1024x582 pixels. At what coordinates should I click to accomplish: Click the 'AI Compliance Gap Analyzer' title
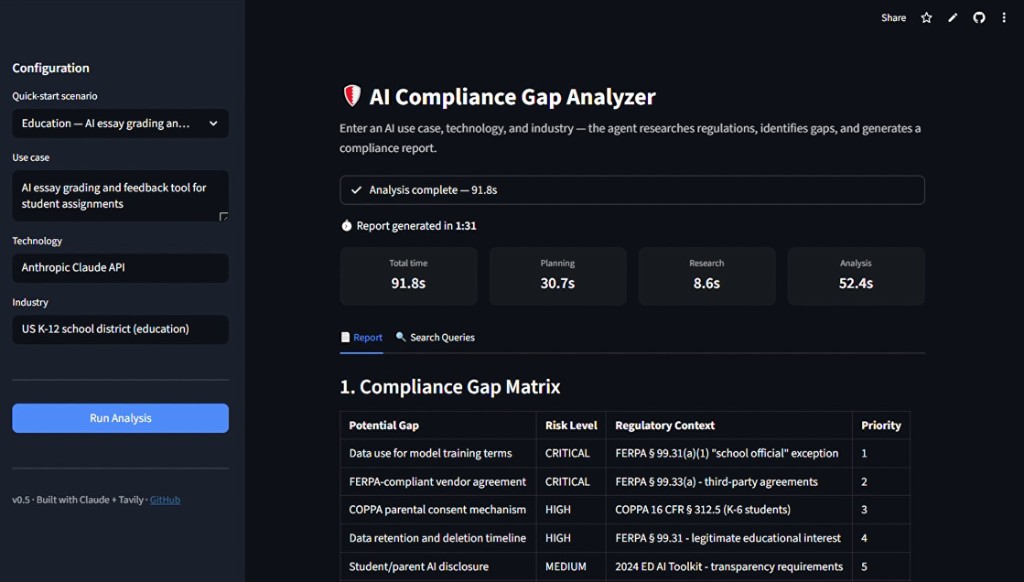coord(512,97)
